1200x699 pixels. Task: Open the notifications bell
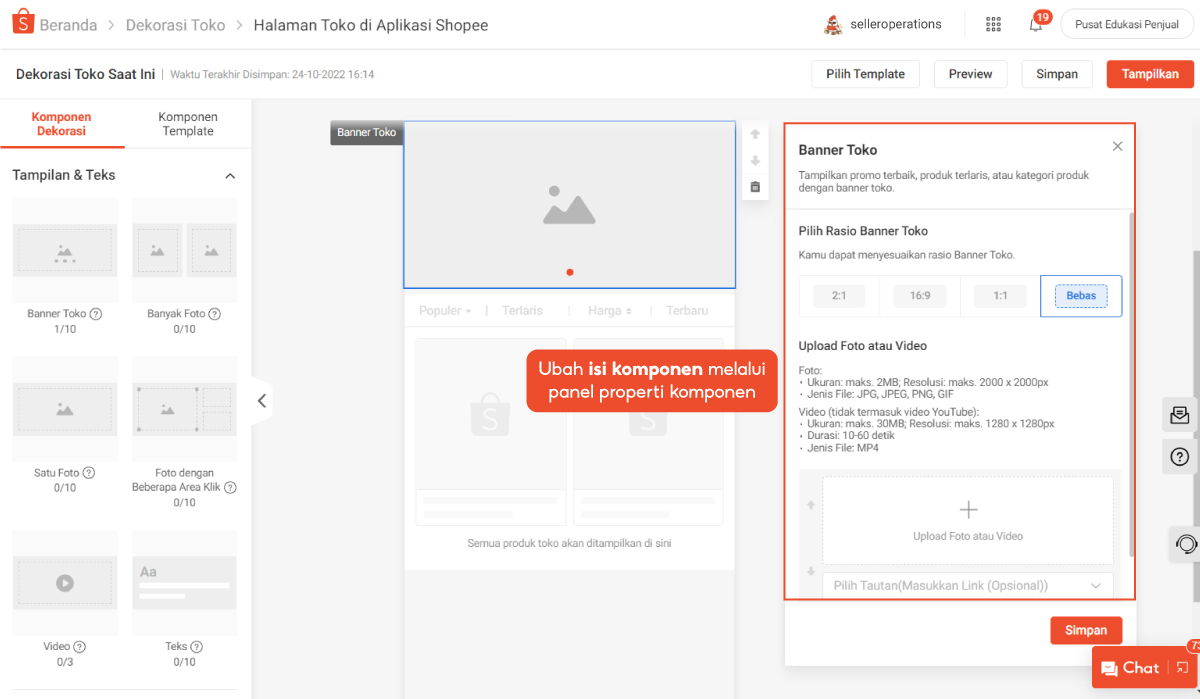pyautogui.click(x=1036, y=24)
